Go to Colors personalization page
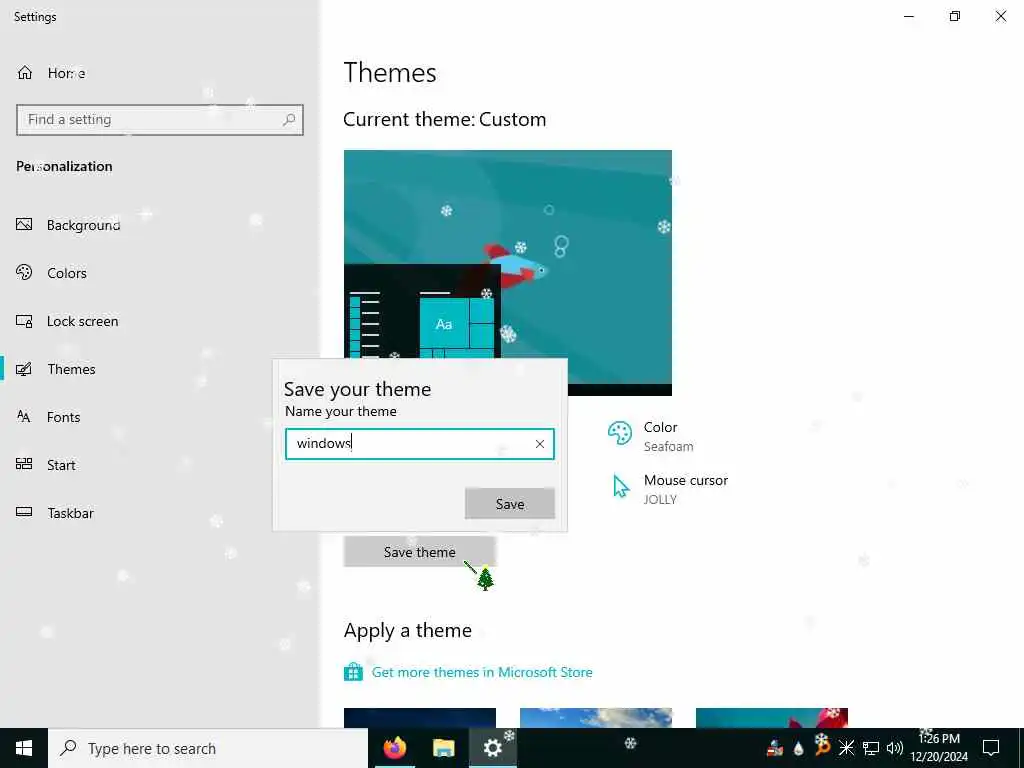The width and height of the screenshot is (1024, 768). coord(67,273)
